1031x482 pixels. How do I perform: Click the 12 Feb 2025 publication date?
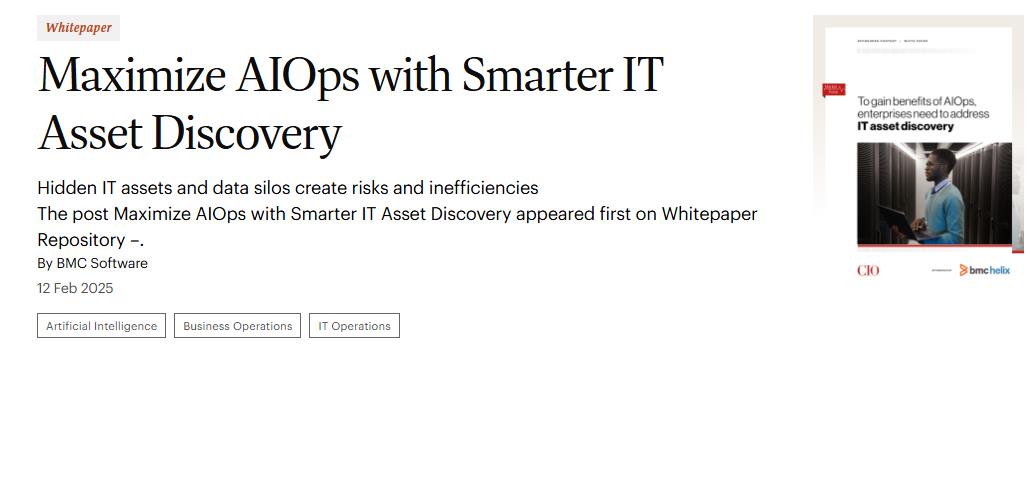[x=75, y=288]
